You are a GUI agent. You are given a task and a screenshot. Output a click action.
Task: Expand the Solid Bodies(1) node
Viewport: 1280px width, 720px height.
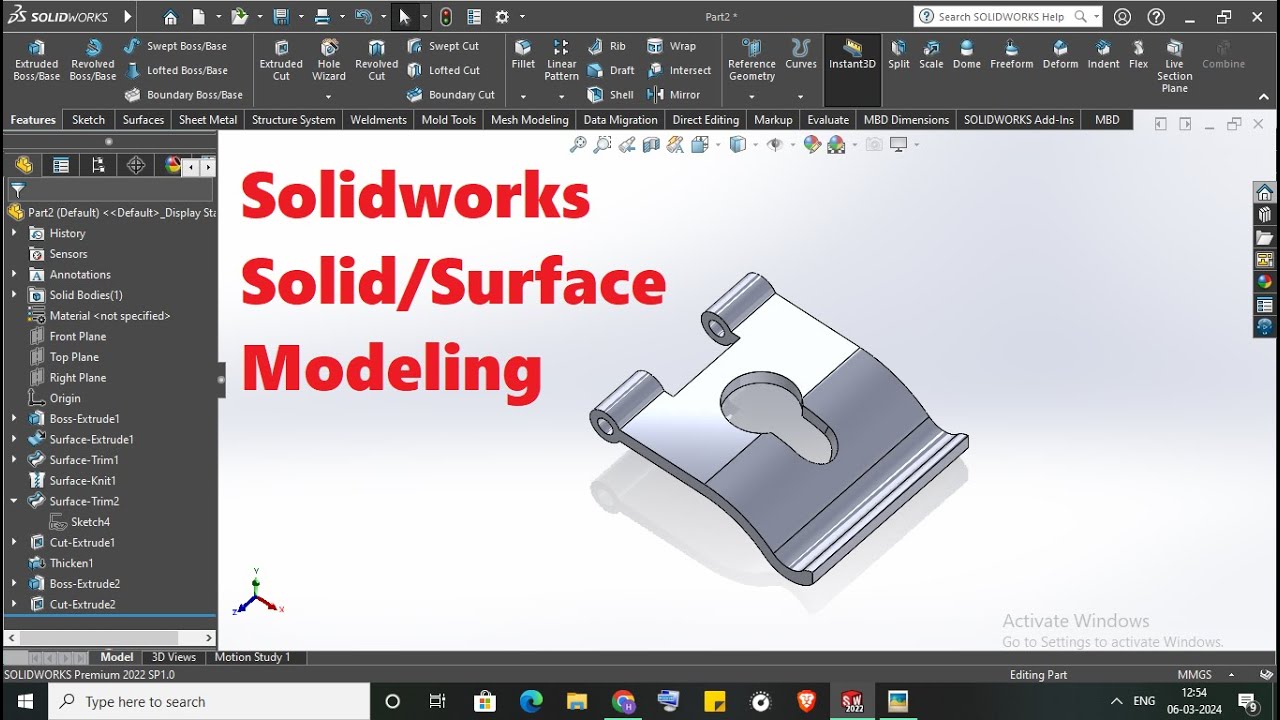(14, 295)
